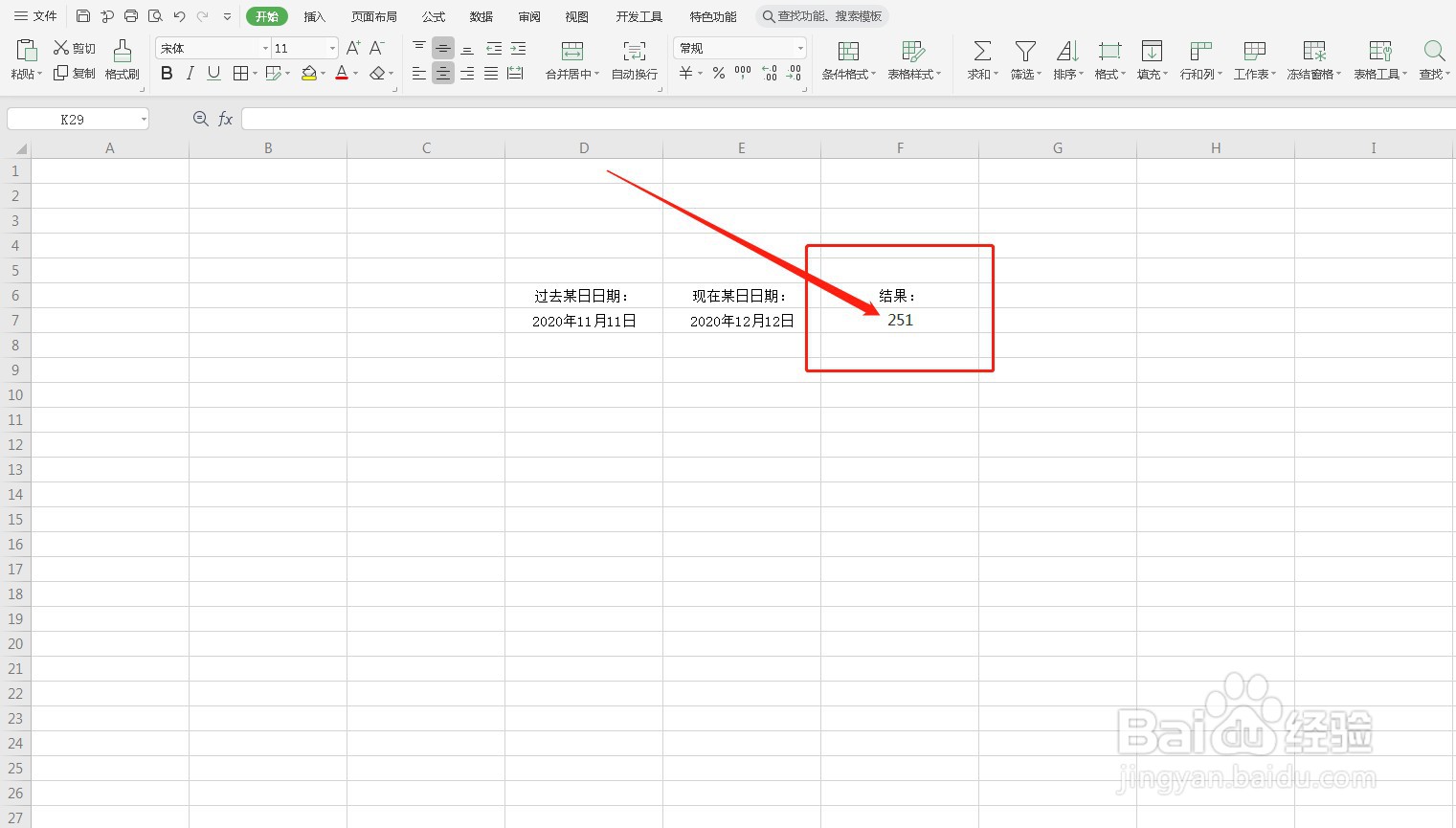Open the fill color dropdown
The height and width of the screenshot is (828, 1456).
click(x=323, y=74)
